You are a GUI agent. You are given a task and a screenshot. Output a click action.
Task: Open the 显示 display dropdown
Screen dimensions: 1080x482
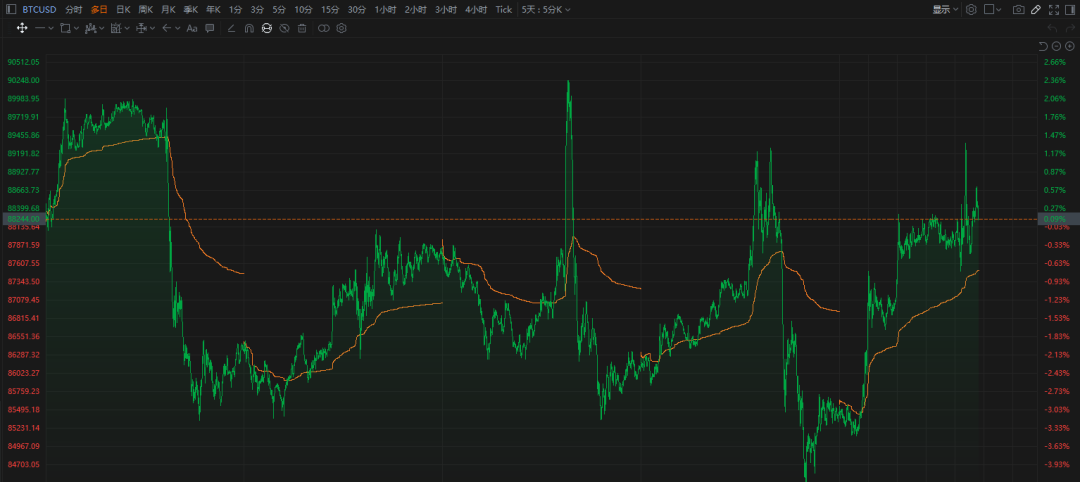(x=945, y=9)
